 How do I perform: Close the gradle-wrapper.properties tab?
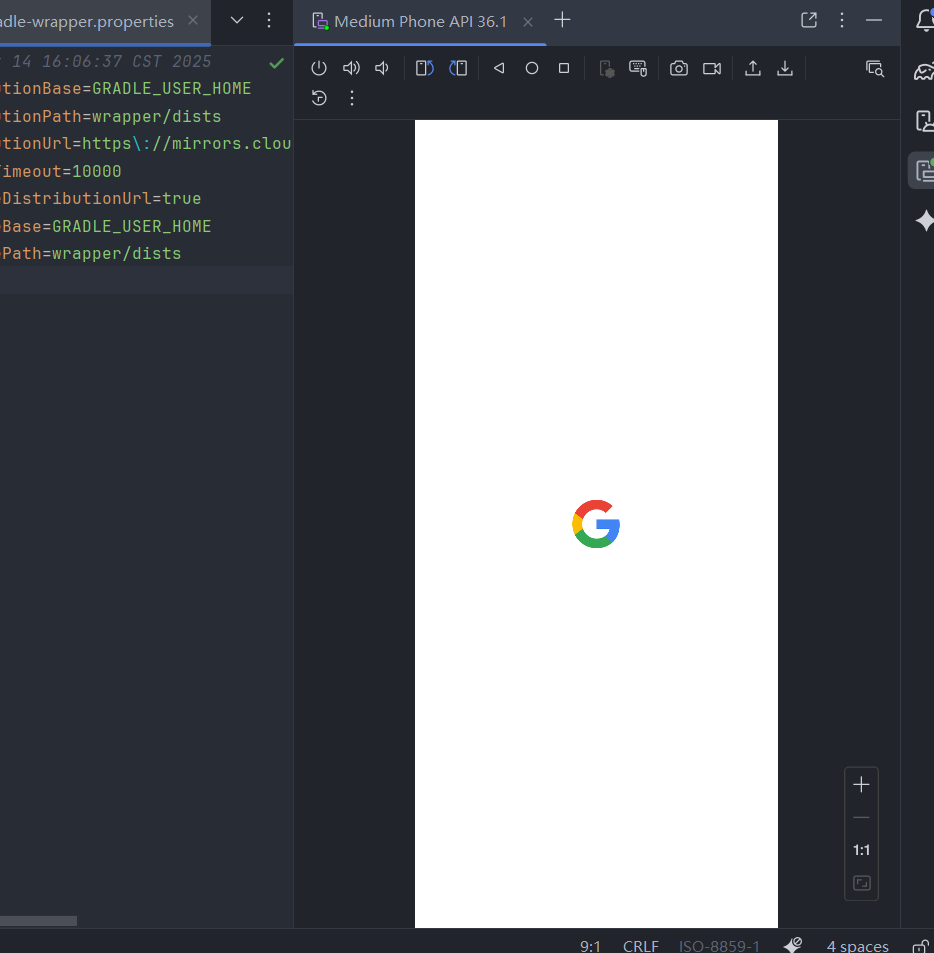tap(193, 20)
